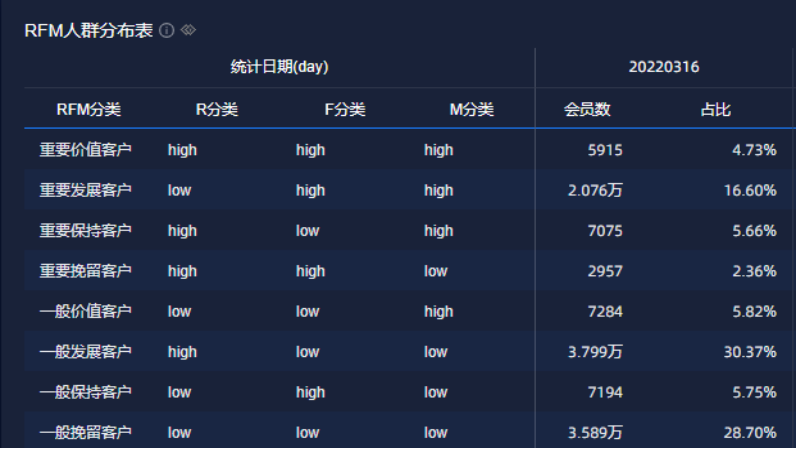Click the double-diamond icon next to the title
Viewport: 798px width, 450px height.
pyautogui.click(x=188, y=31)
